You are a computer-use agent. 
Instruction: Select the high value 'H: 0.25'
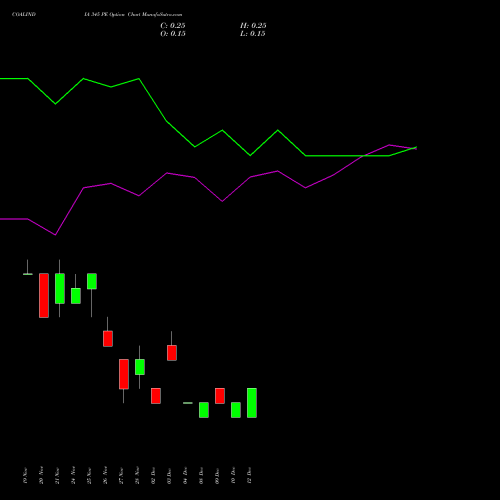[x=253, y=26]
